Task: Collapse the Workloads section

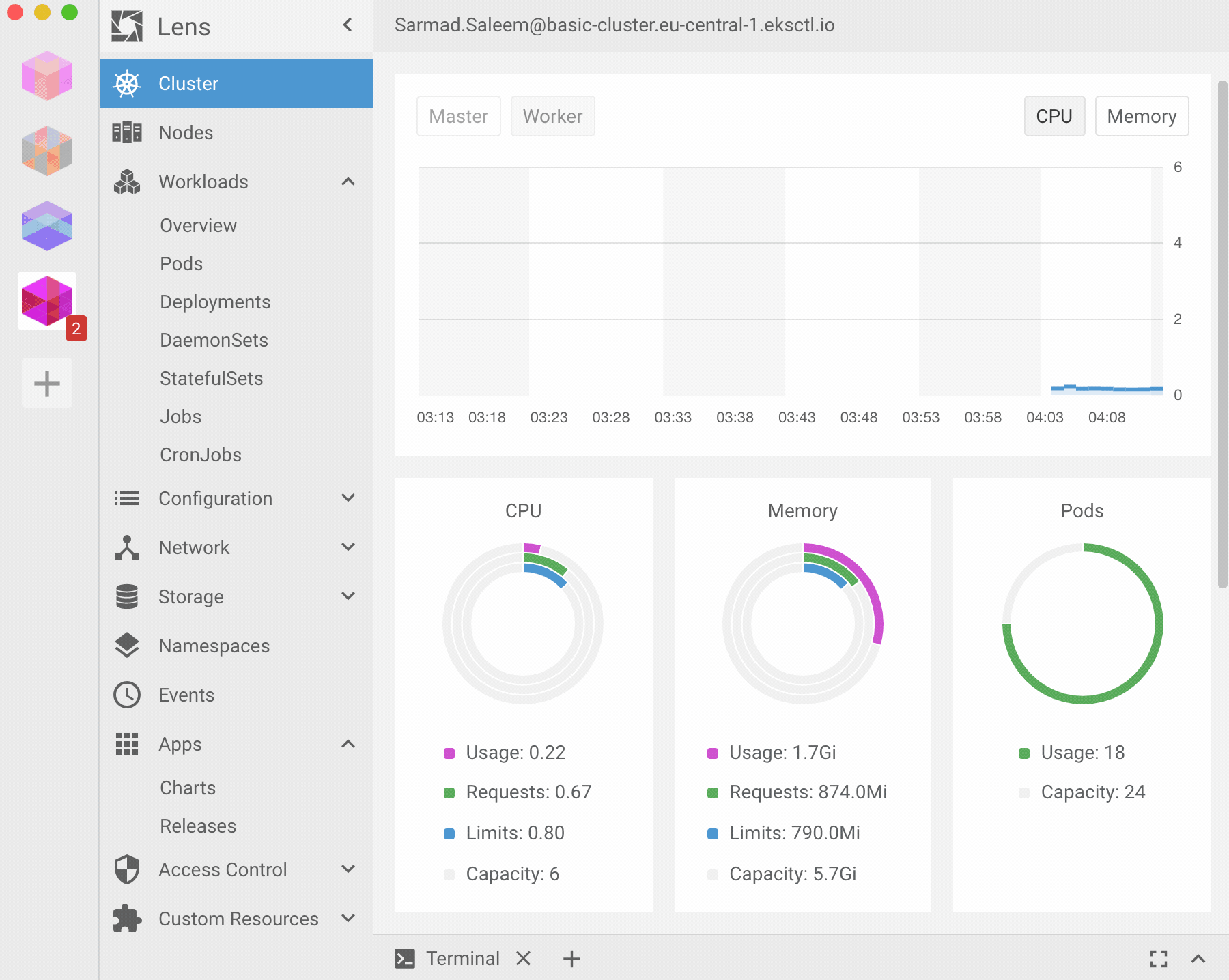Action: 348,182
